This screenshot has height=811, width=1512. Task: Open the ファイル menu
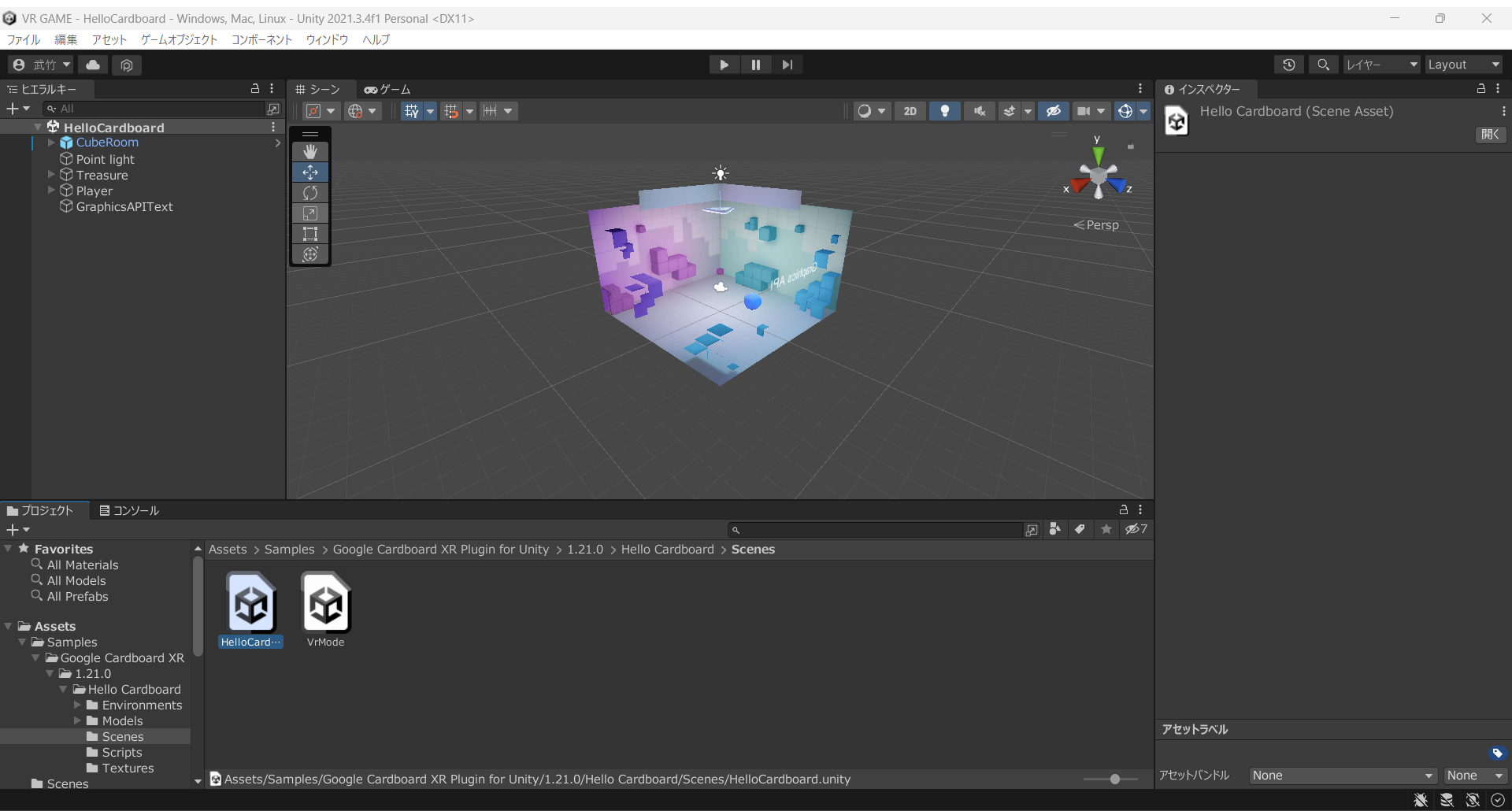(x=24, y=39)
